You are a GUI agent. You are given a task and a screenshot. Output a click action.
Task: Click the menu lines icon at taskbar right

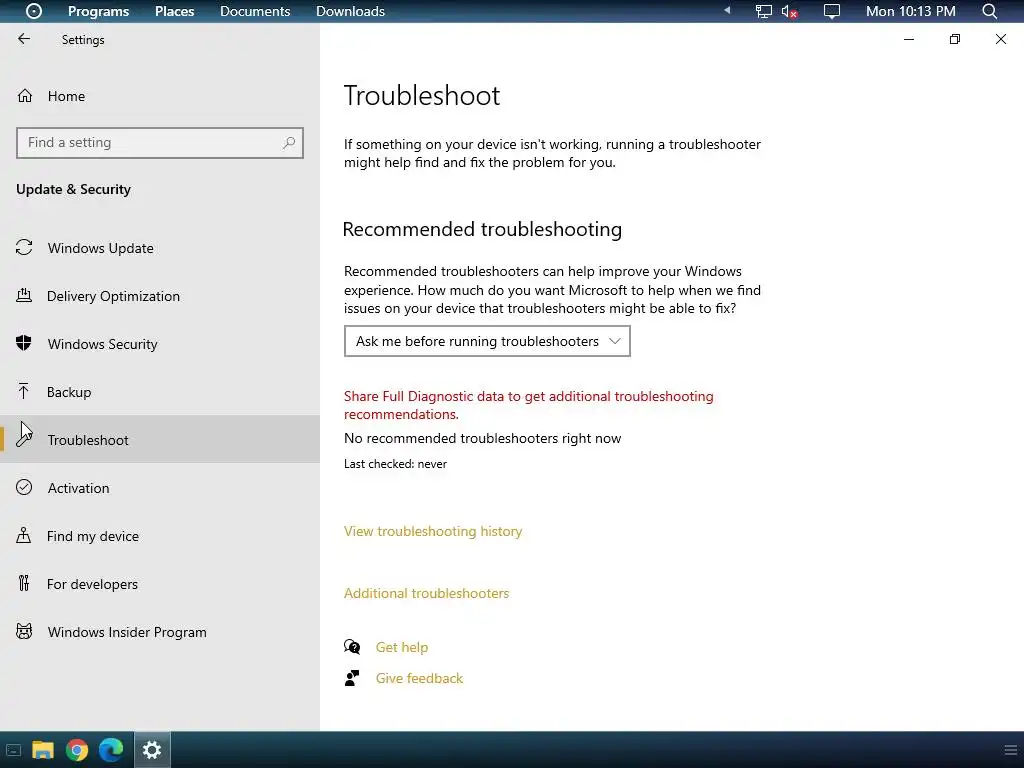pyautogui.click(x=1010, y=750)
